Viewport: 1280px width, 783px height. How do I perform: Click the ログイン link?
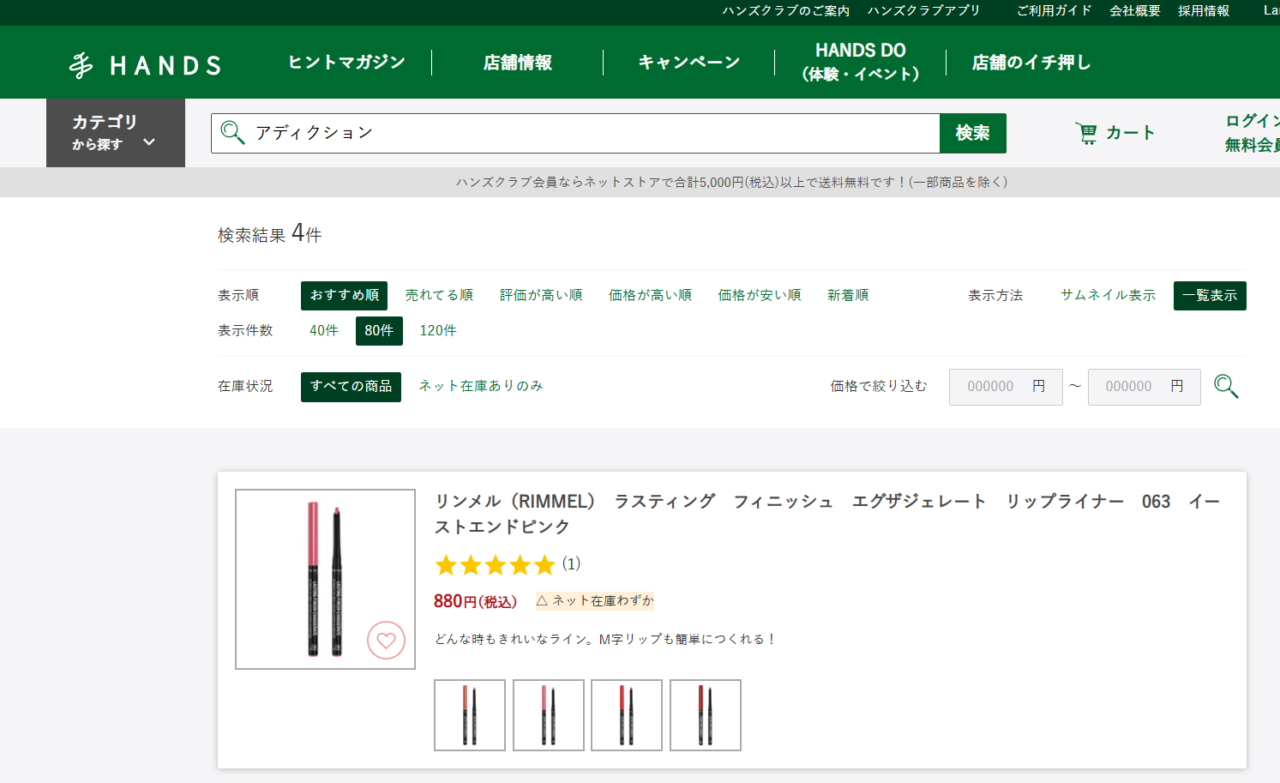coord(1252,121)
